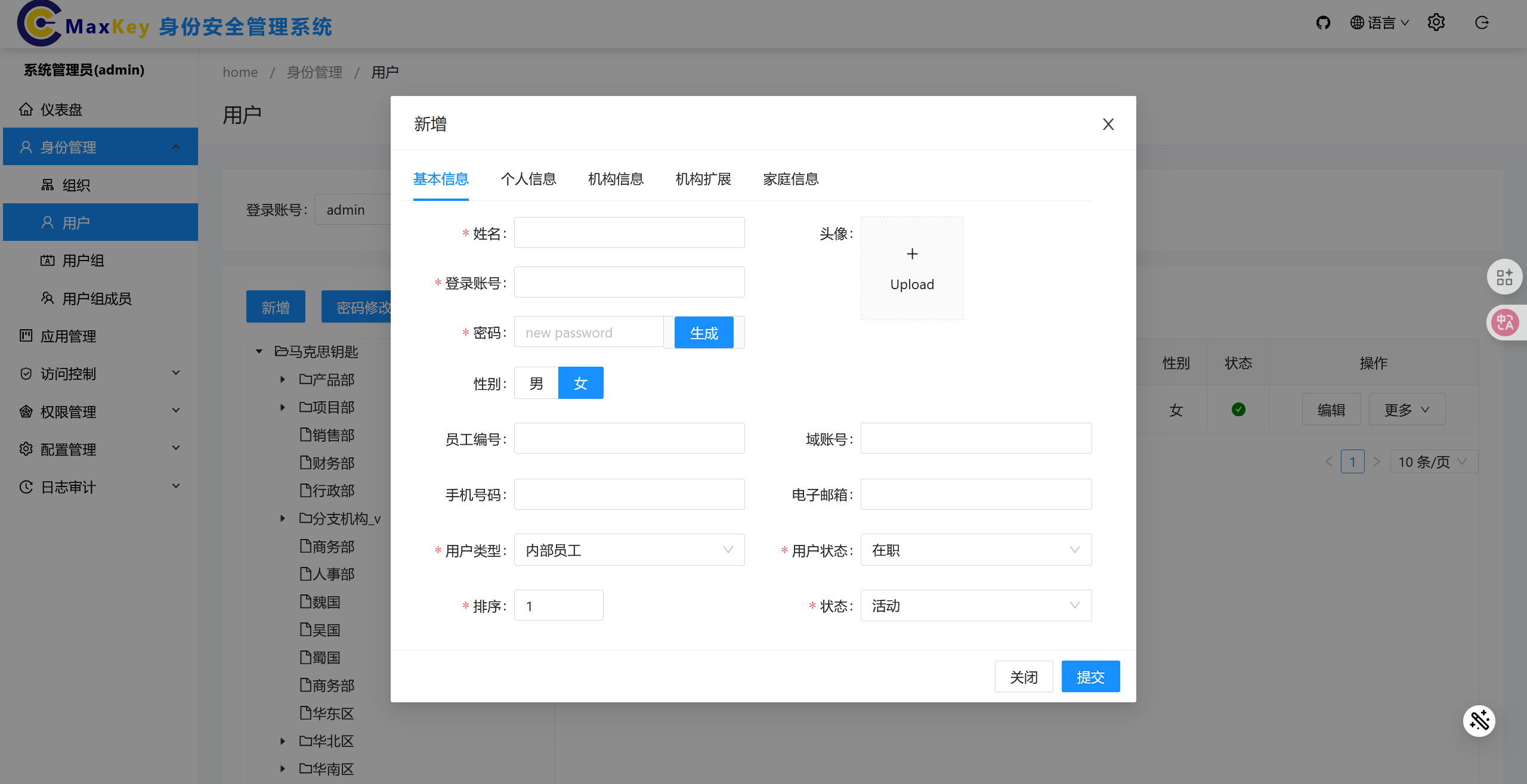
Task: Click the green status check in the user row
Action: pyautogui.click(x=1238, y=410)
